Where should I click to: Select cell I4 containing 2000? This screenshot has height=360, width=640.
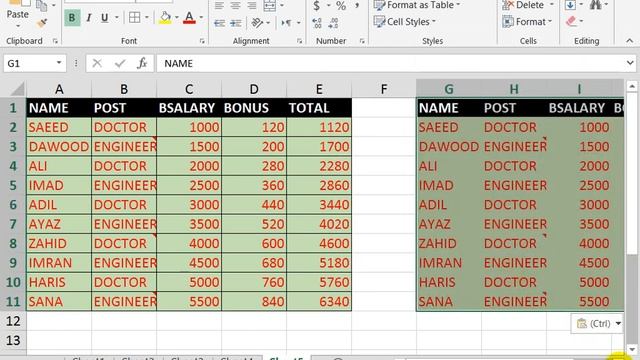point(579,166)
